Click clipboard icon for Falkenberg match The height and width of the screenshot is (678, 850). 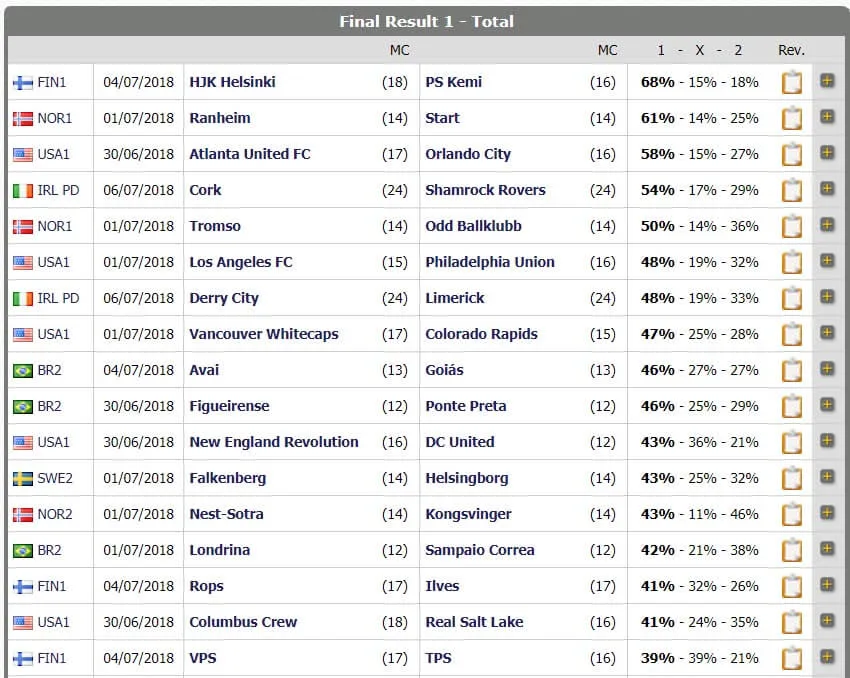coord(791,478)
